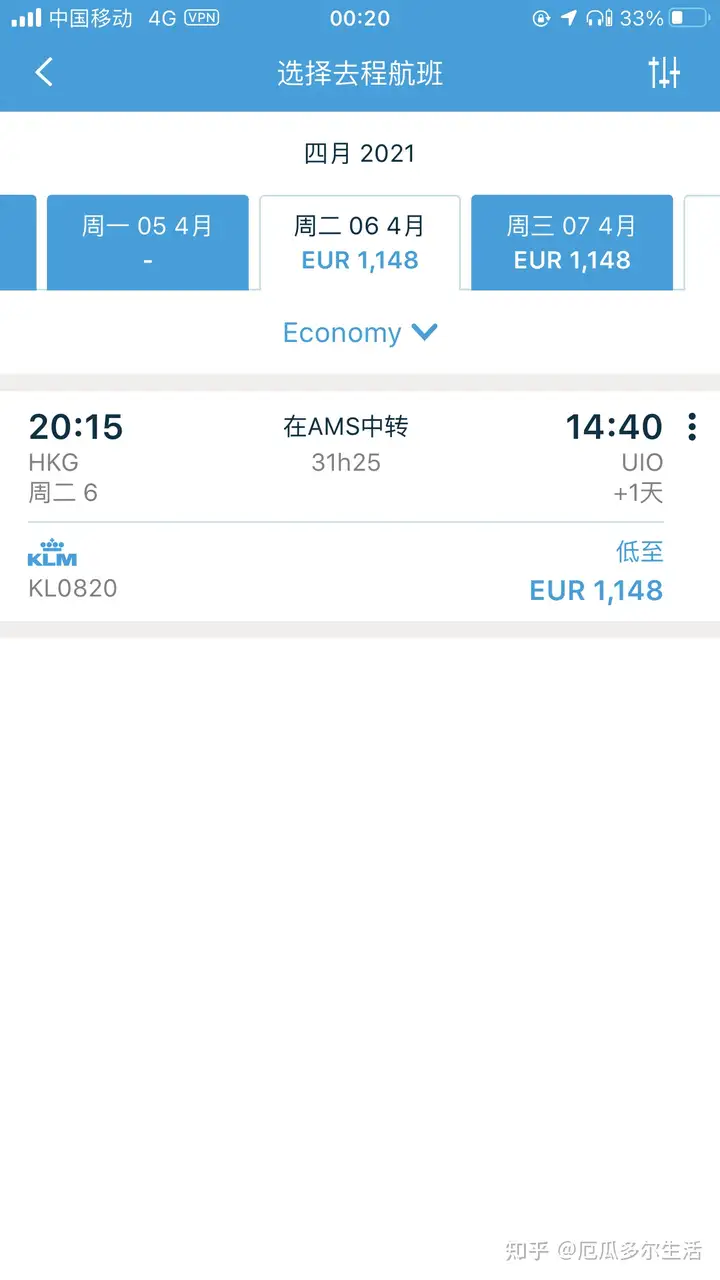Tap the headphones status icon
The height and width of the screenshot is (1280, 720).
click(599, 17)
